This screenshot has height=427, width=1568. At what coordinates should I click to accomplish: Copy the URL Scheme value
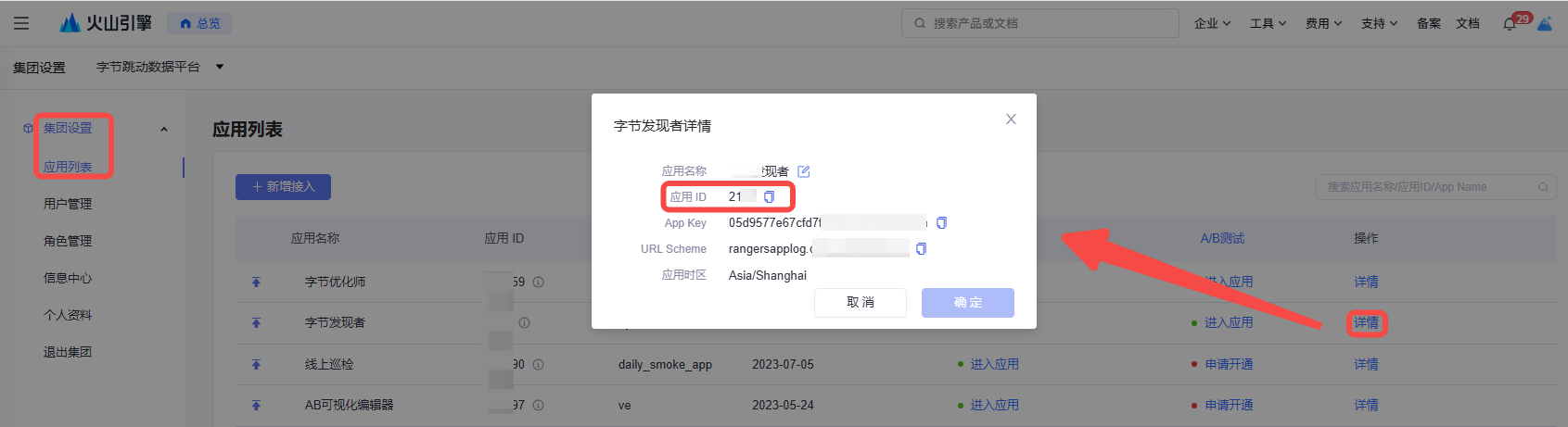[921, 248]
